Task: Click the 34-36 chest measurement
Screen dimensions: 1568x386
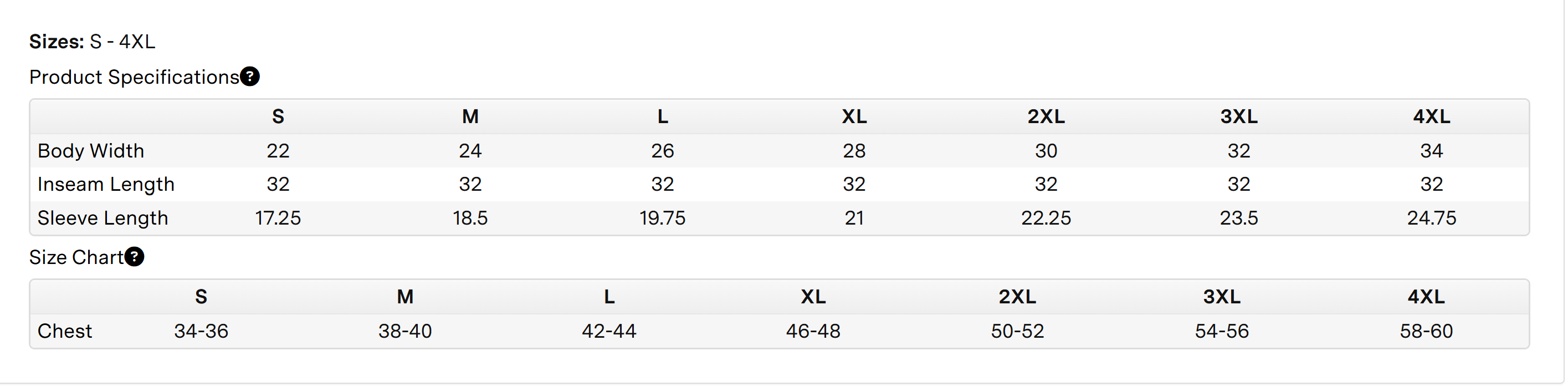Action: pyautogui.click(x=201, y=331)
